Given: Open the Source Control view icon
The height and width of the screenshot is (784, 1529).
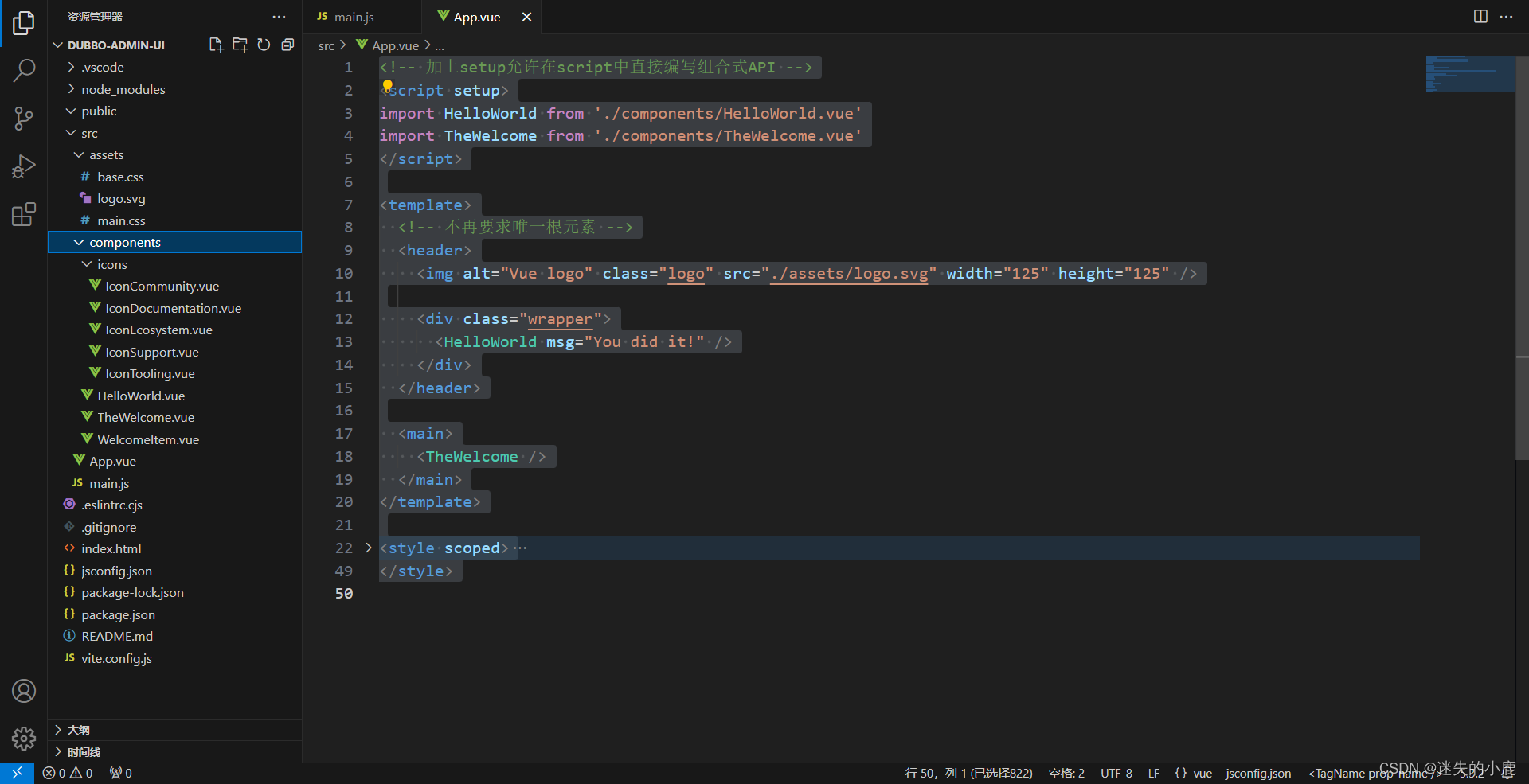Looking at the screenshot, I should coord(24,119).
